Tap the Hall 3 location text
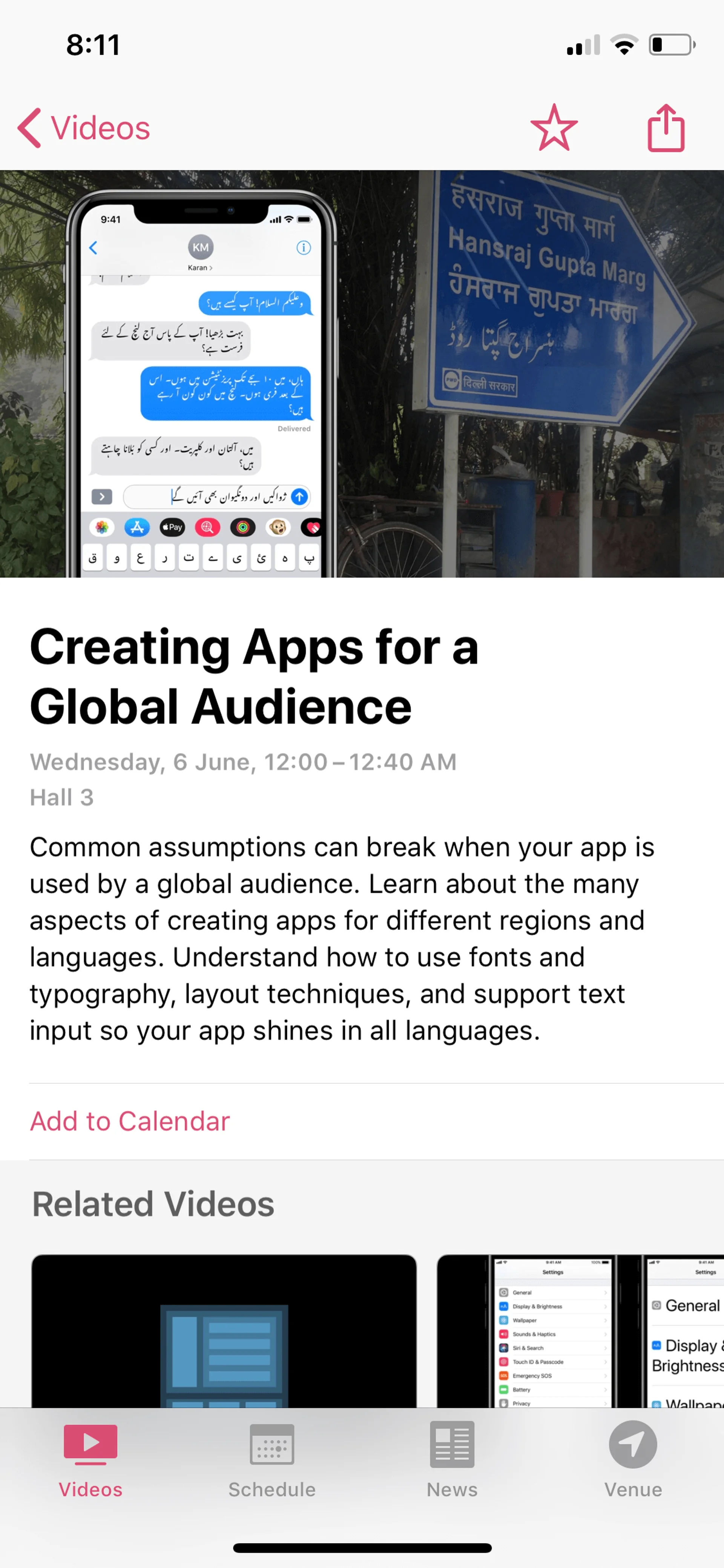The width and height of the screenshot is (724, 1568). point(62,797)
